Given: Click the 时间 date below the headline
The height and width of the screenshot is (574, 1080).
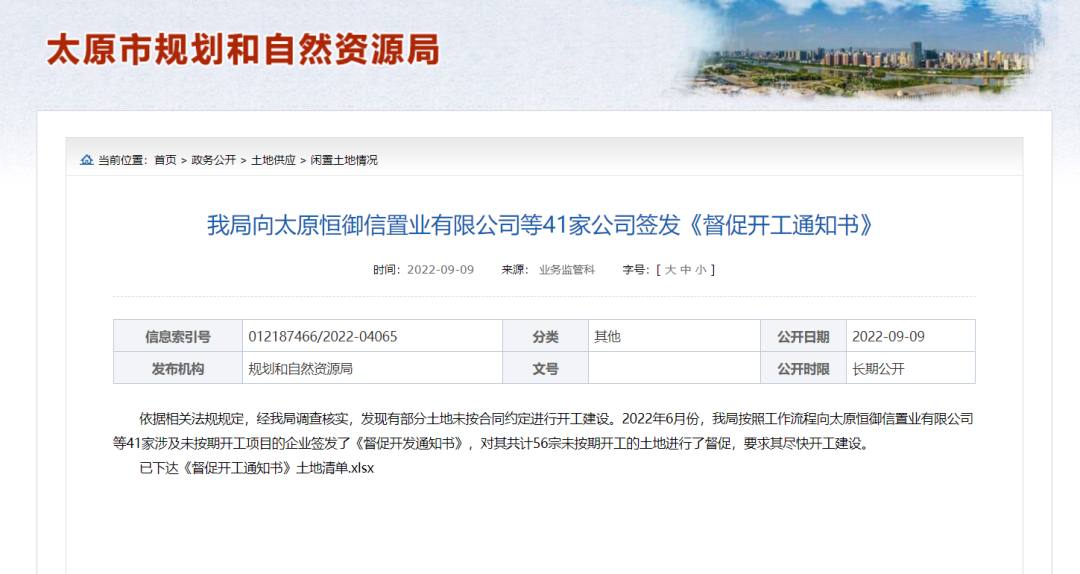Looking at the screenshot, I should pyautogui.click(x=441, y=270).
